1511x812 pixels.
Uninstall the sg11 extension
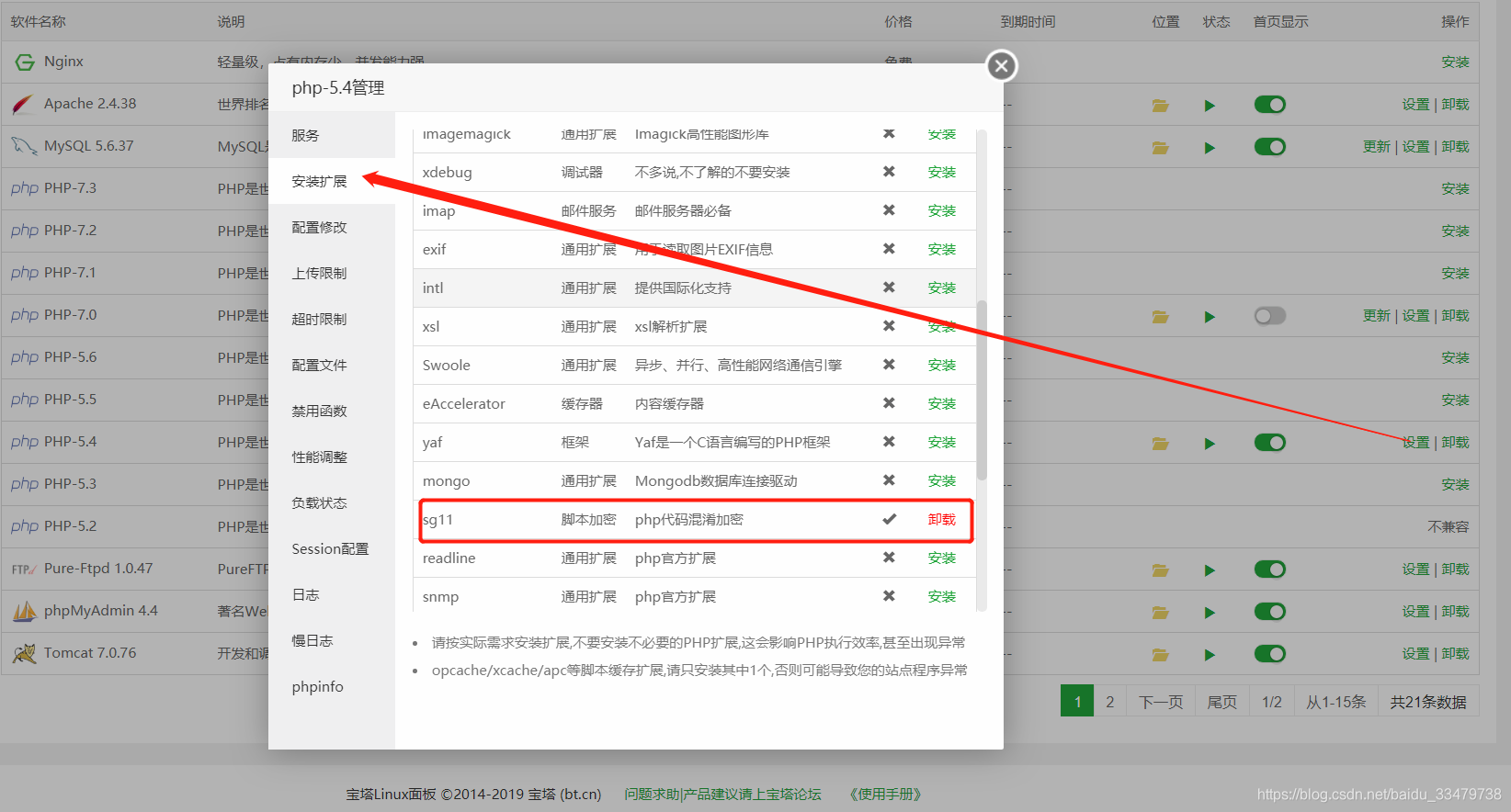pyautogui.click(x=942, y=519)
